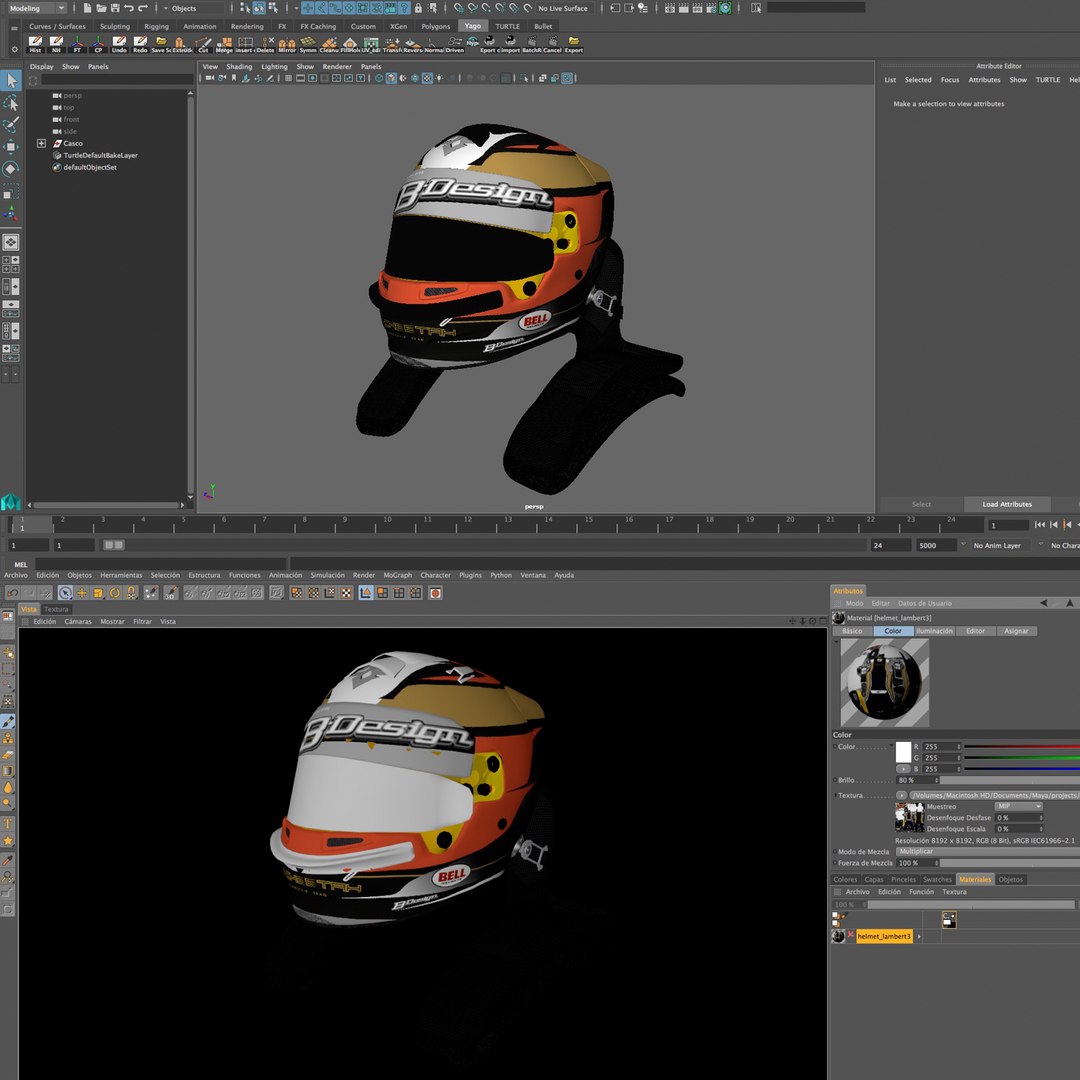Click the Maya Select tool arrow
Viewport: 1080px width, 1080px height.
[x=11, y=80]
